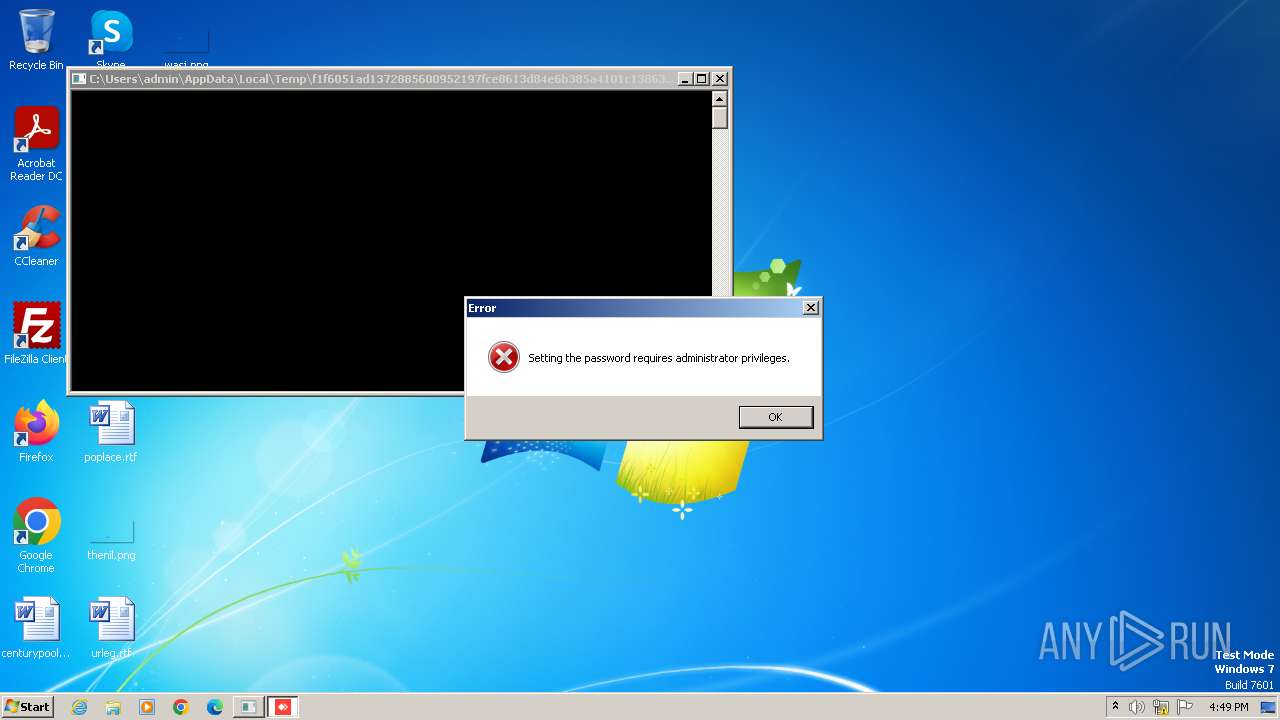Viewport: 1280px width, 720px height.
Task: Open the Recycle Bin desktop icon
Action: coord(36,40)
